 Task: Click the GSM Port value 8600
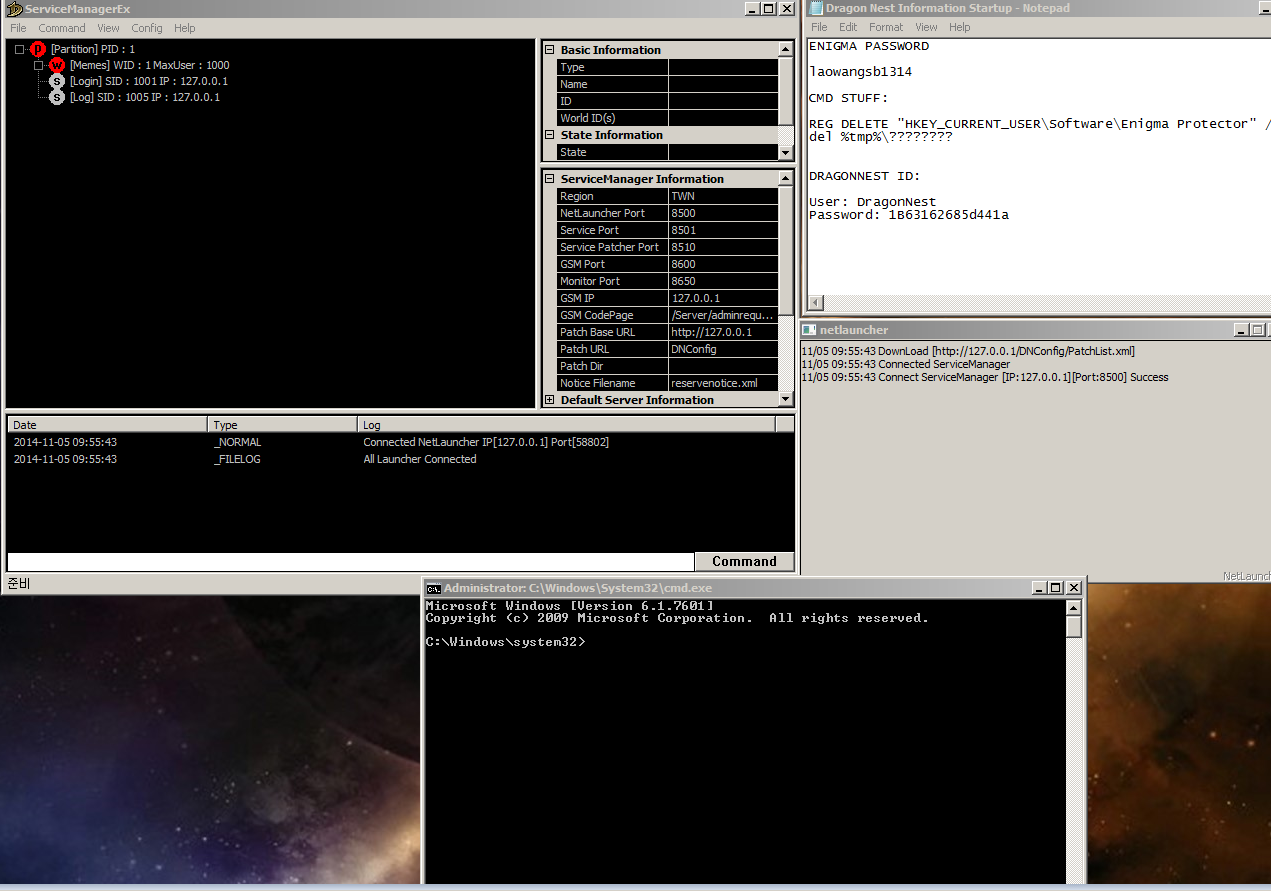tap(723, 264)
